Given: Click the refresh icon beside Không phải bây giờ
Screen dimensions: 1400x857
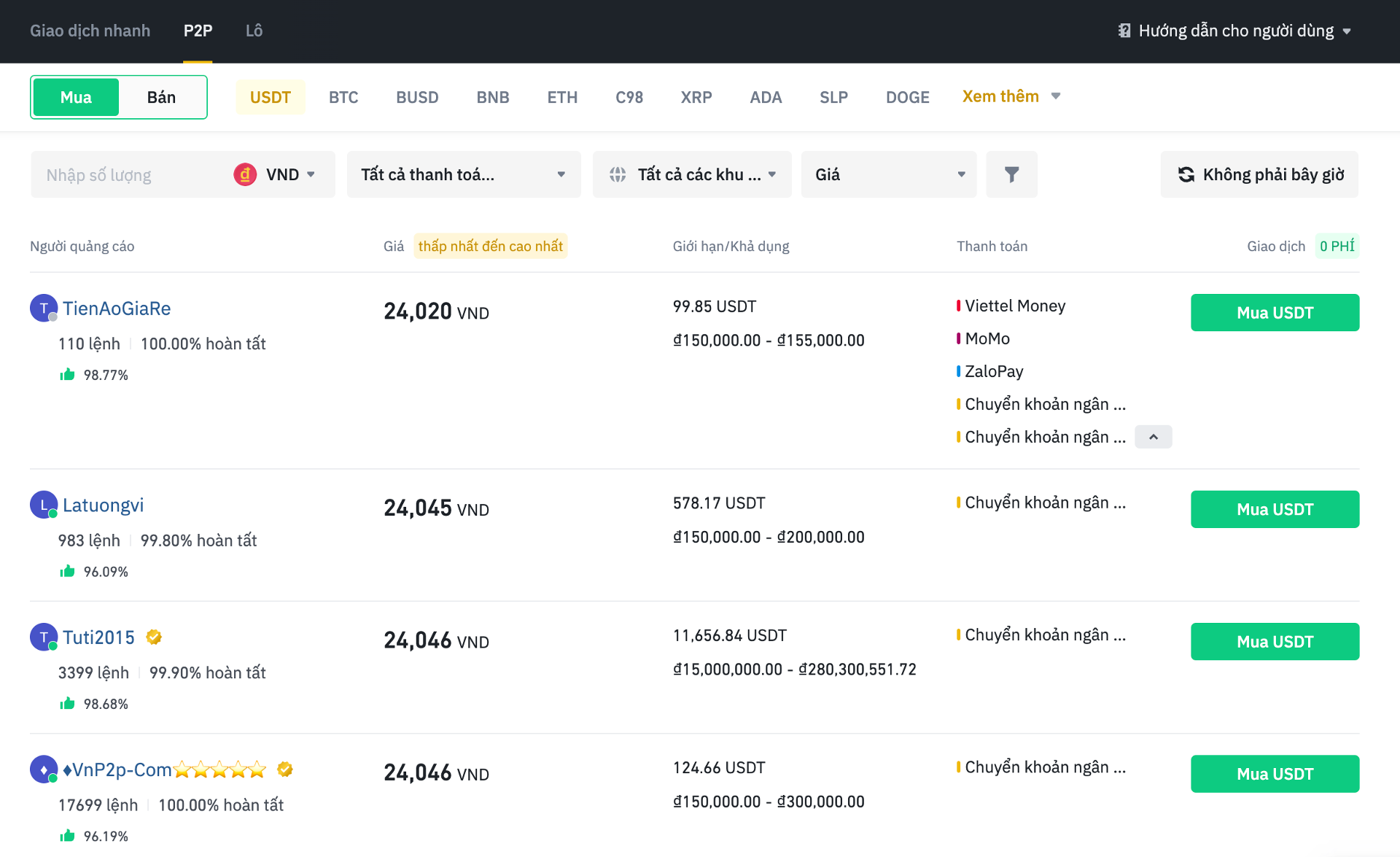Looking at the screenshot, I should click(1186, 174).
